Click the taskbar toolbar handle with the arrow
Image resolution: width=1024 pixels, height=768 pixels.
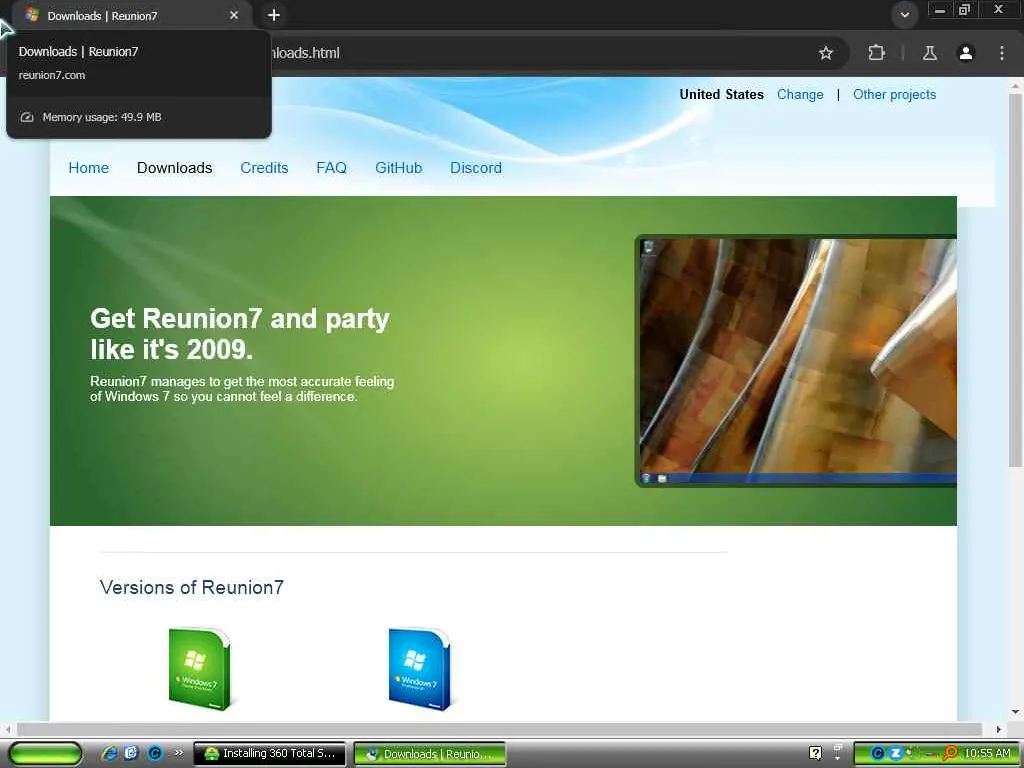pyautogui.click(x=838, y=753)
